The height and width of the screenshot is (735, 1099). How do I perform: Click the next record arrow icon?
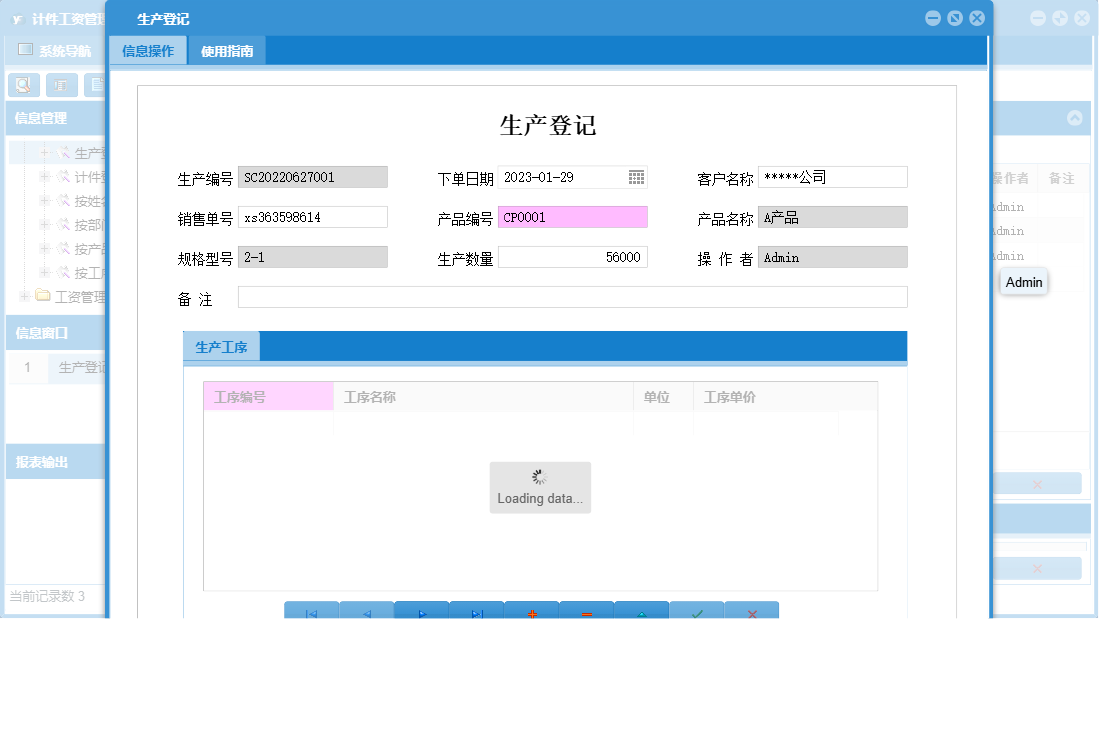click(421, 612)
